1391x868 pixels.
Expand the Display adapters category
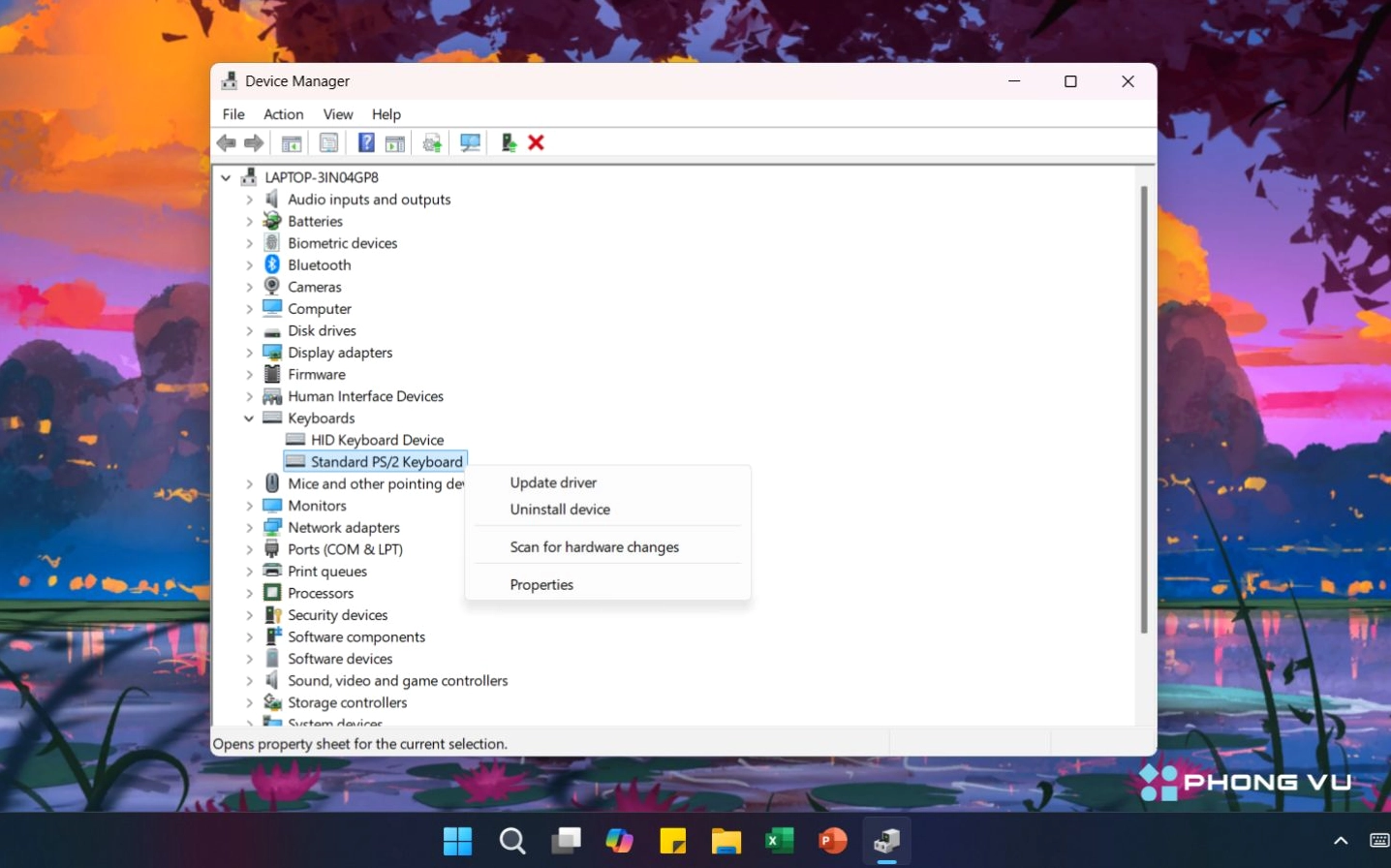[249, 353]
